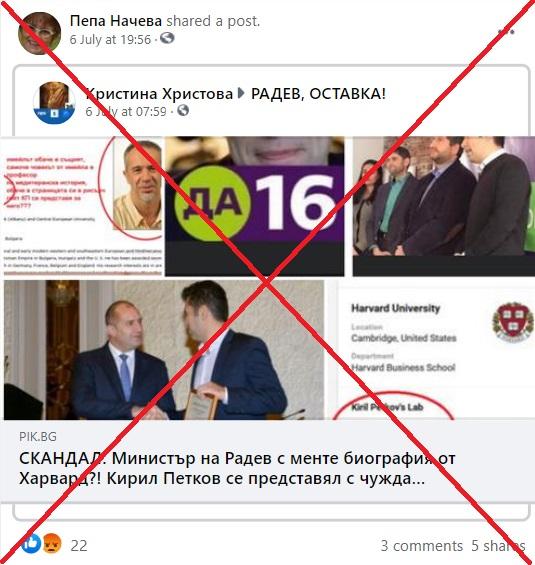Open the 6 July at 19:56 timestamp
The image size is (535, 565).
[110, 39]
